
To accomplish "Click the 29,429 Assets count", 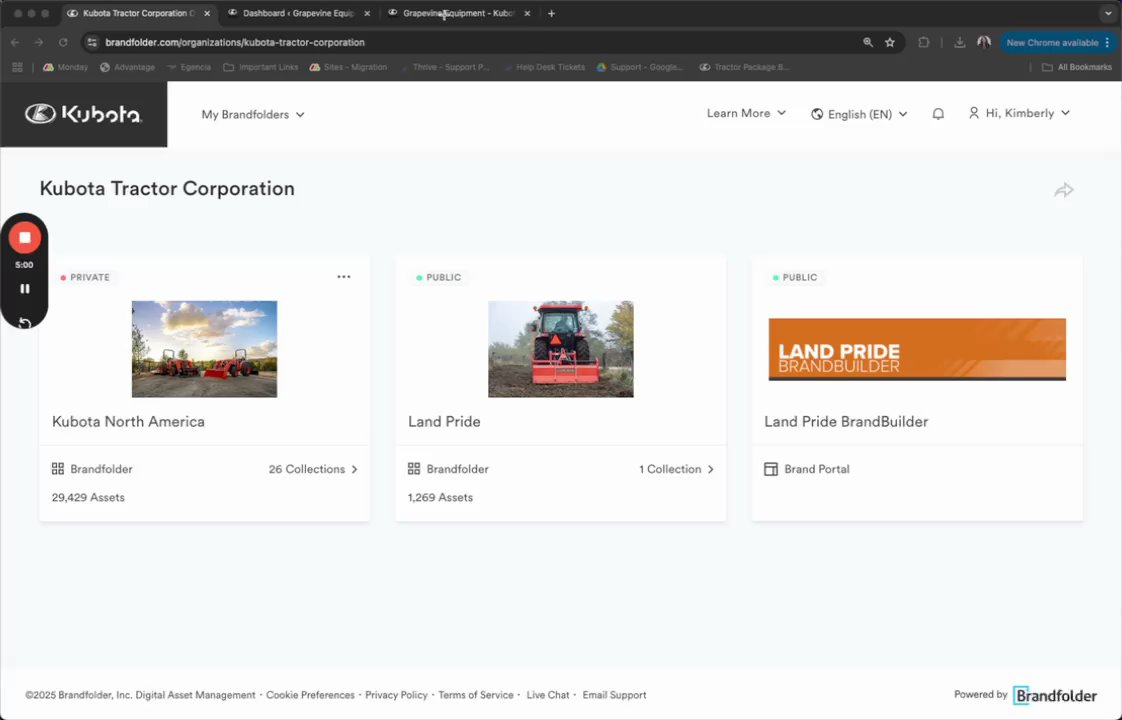I will (x=88, y=497).
